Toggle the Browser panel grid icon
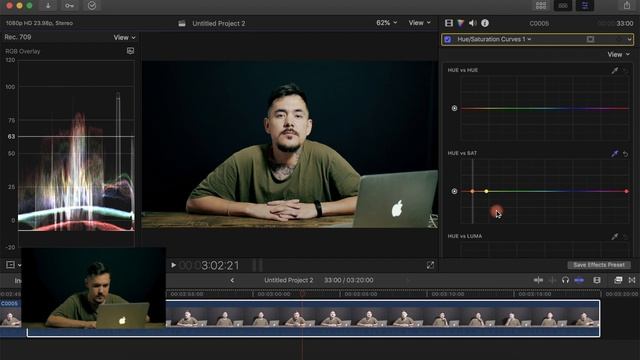 click(541, 6)
